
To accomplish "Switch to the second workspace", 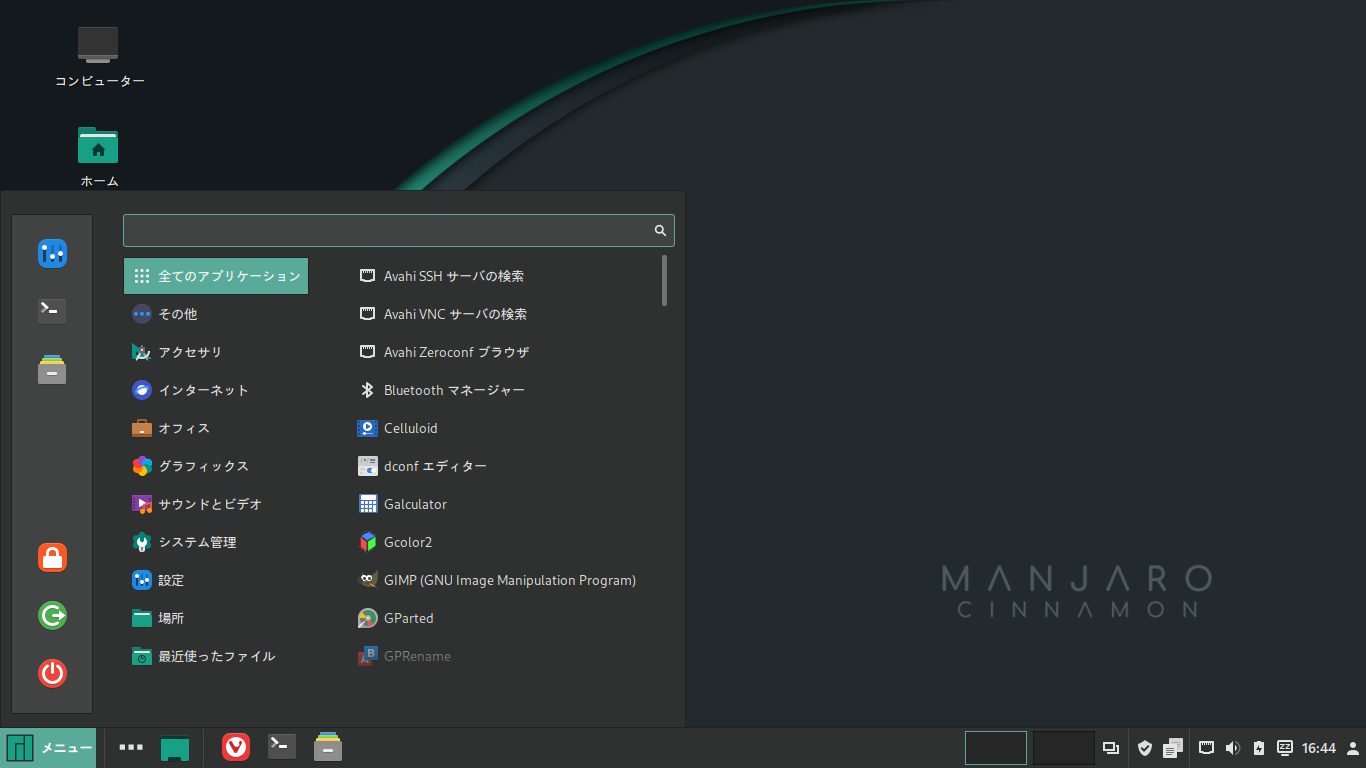I will (x=1064, y=748).
